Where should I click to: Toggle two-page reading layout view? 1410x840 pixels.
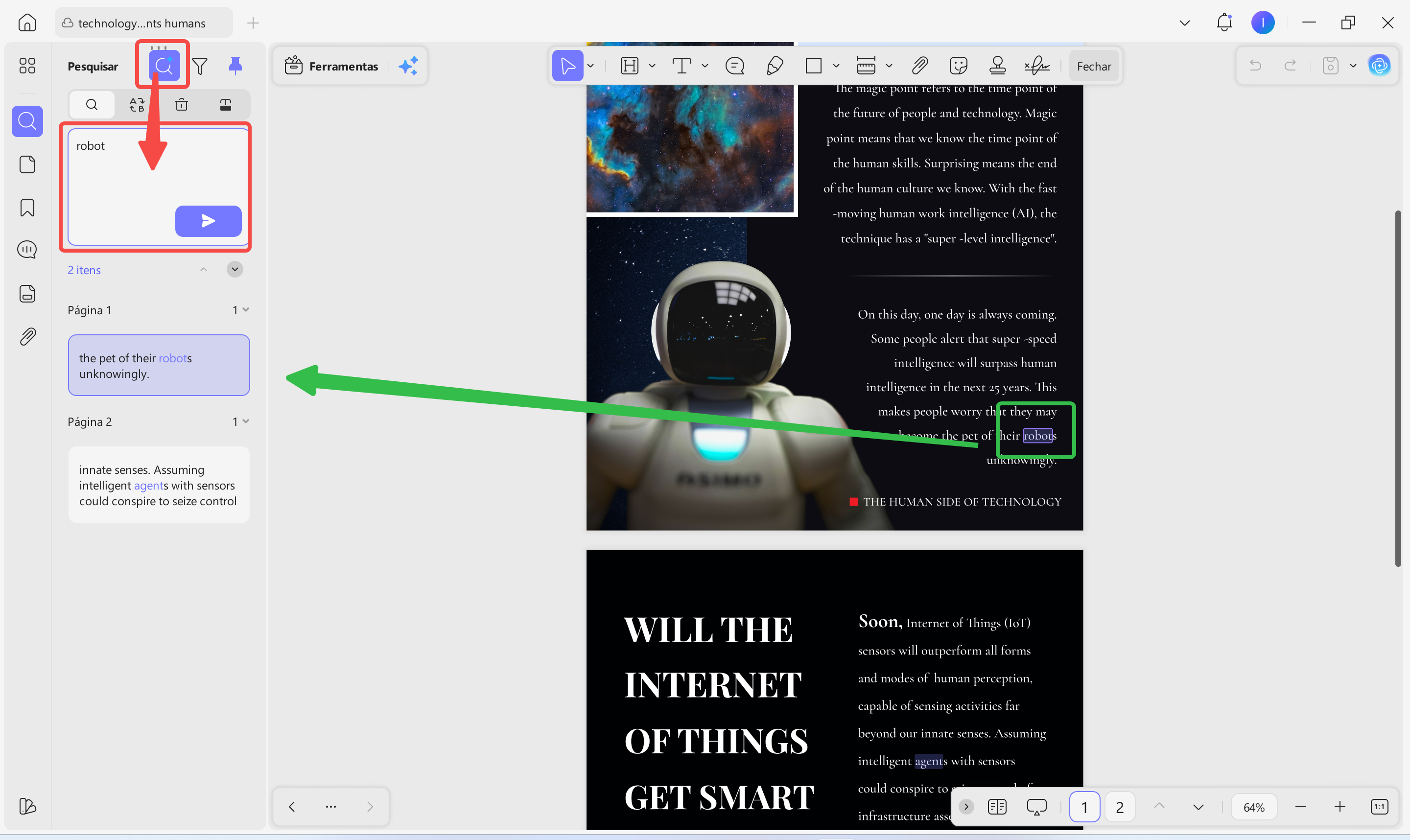997,807
